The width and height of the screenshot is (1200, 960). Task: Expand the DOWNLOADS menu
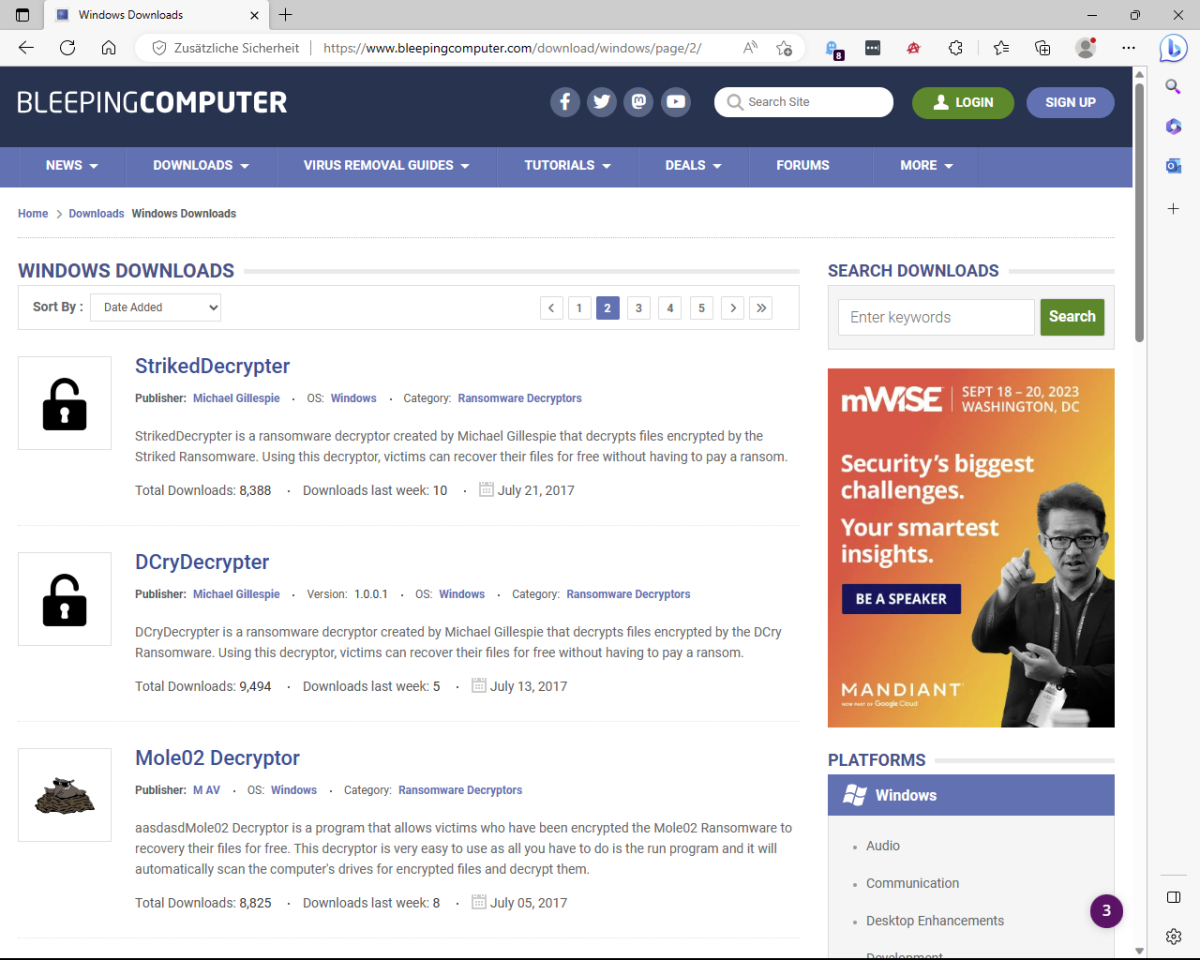point(201,166)
